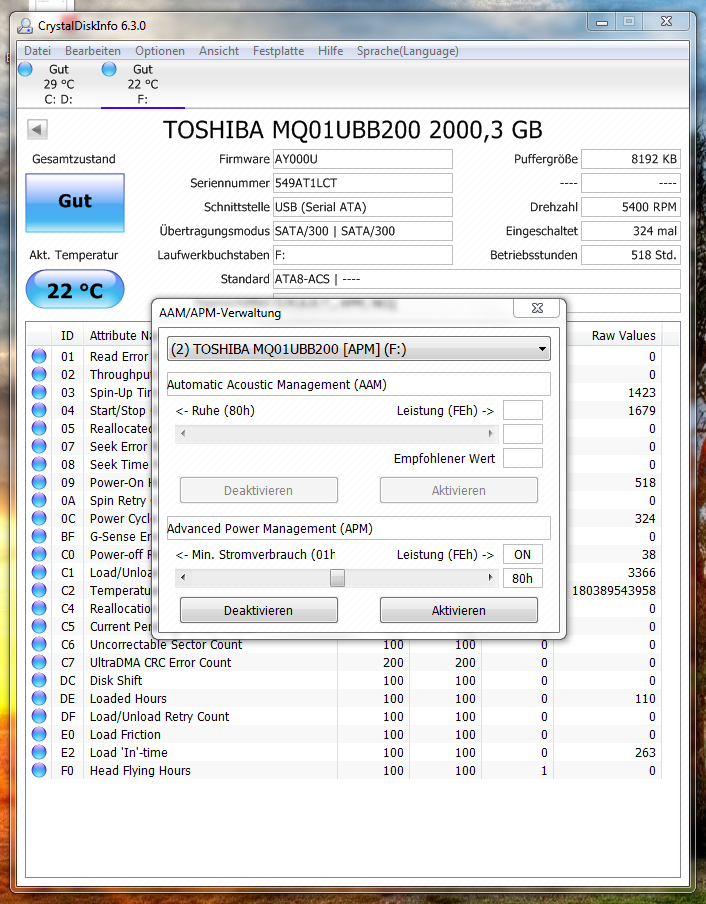
Task: Click the Laufwerkbuchstaben field F:
Action: pos(363,255)
